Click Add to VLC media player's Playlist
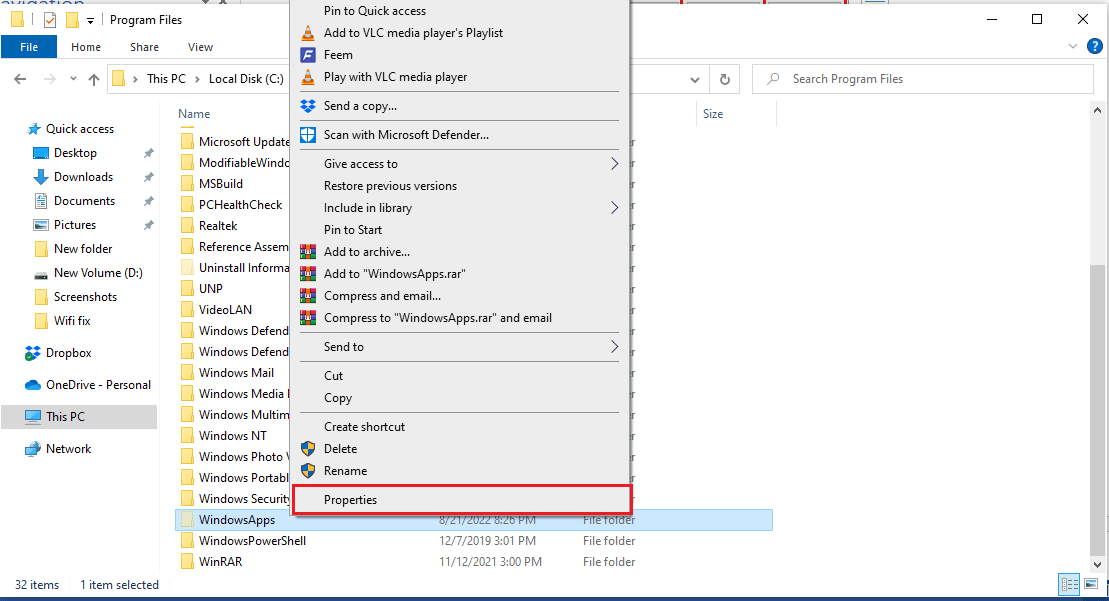The width and height of the screenshot is (1109, 601). click(413, 33)
